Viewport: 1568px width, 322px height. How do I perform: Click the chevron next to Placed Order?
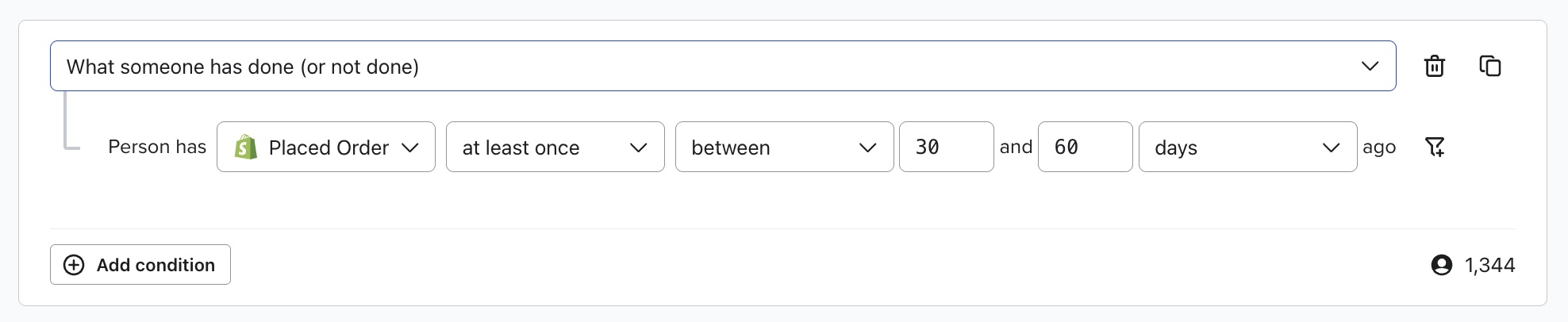coord(410,147)
